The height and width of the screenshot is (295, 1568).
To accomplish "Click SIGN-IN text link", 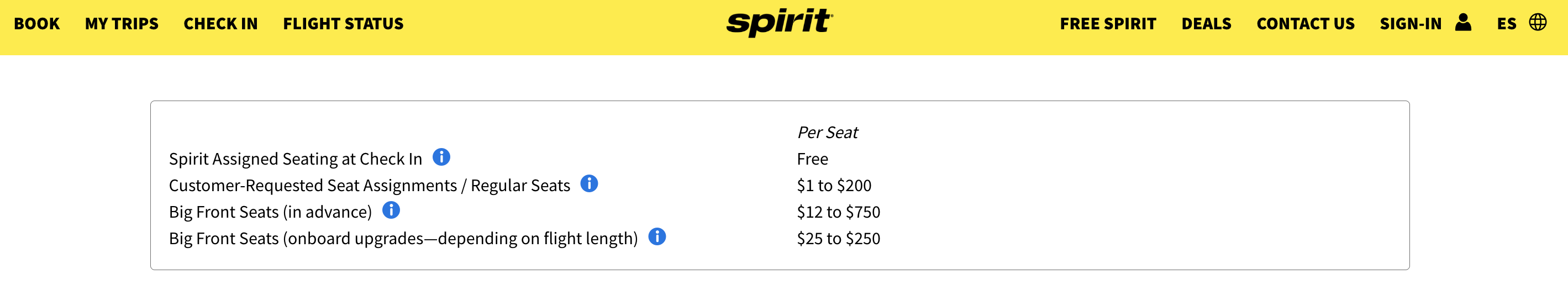I will [1411, 24].
